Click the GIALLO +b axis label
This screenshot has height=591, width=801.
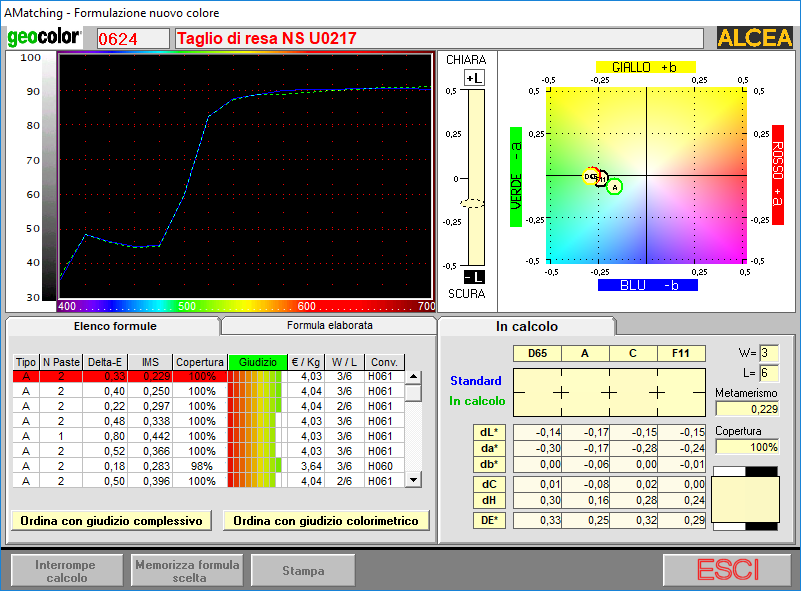tap(646, 67)
